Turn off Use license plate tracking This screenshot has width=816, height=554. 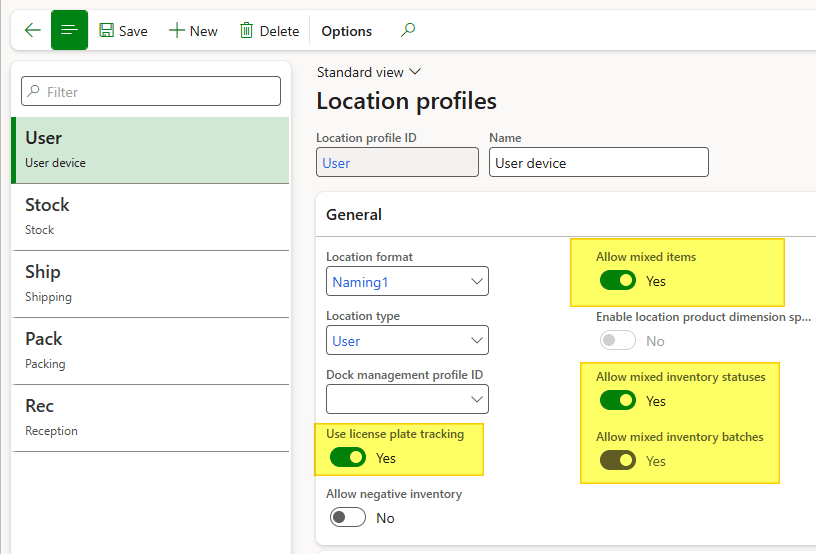point(347,458)
